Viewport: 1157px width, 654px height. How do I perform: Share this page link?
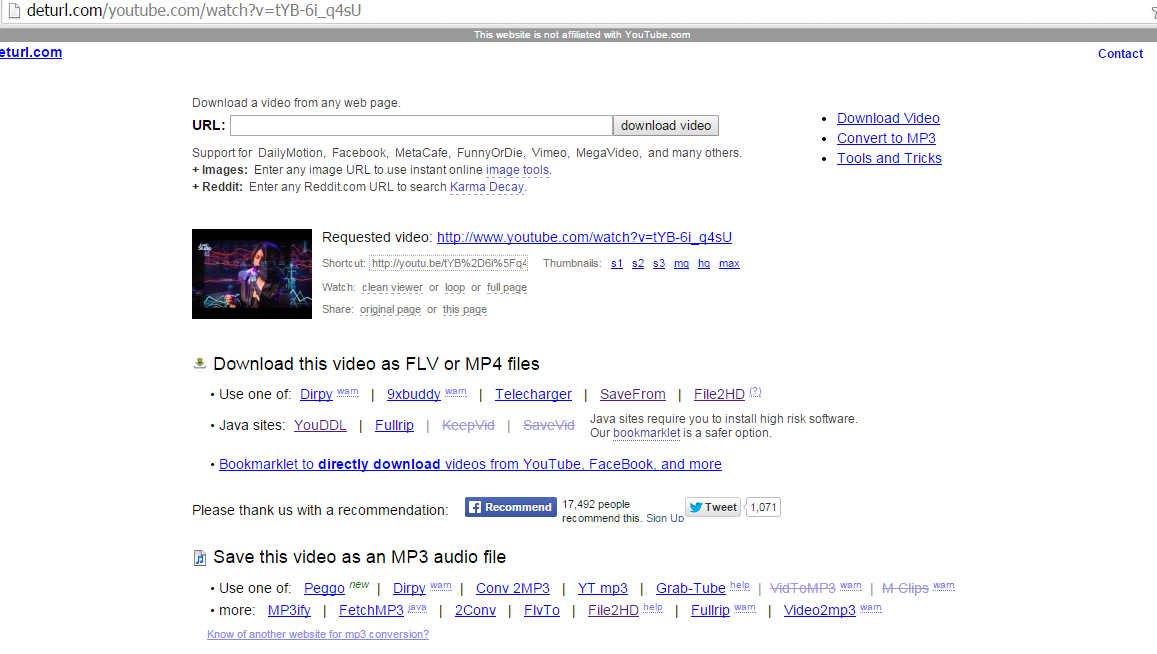465,310
